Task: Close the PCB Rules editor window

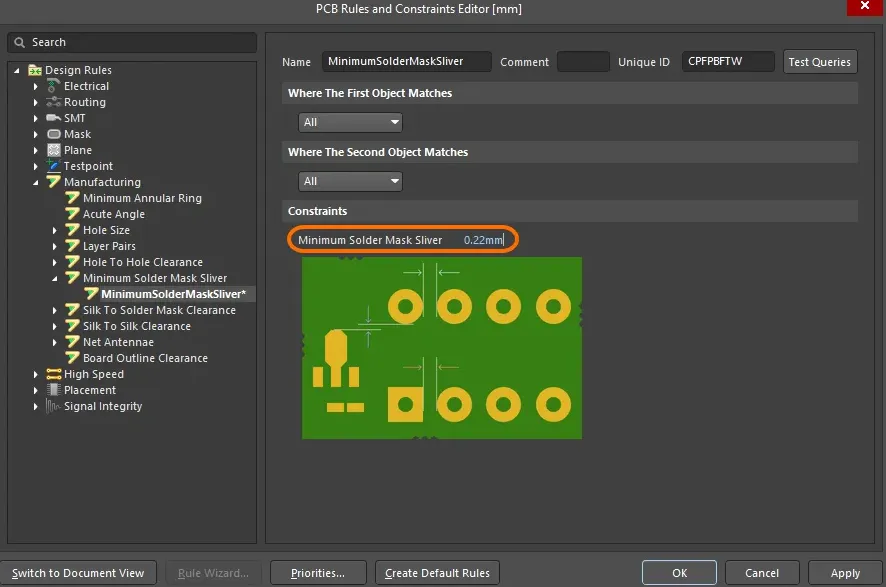Action: 865,6
